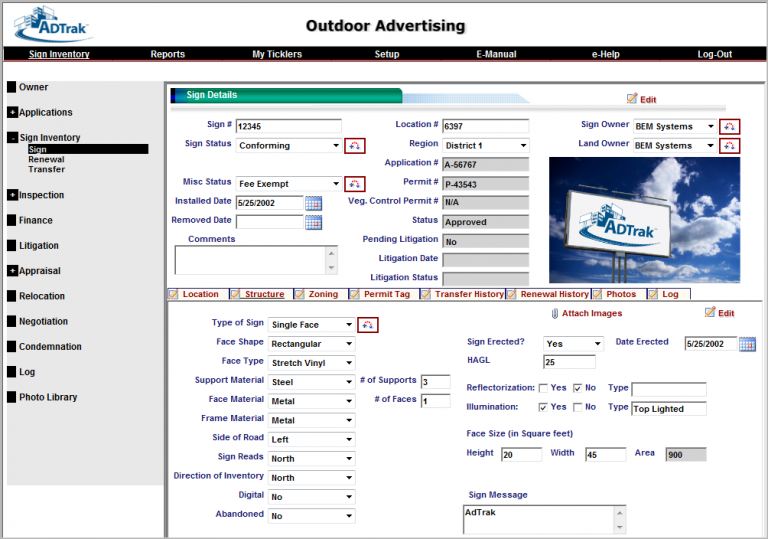Click the square icon beside Condemnation
The image size is (768, 539).
[12, 346]
